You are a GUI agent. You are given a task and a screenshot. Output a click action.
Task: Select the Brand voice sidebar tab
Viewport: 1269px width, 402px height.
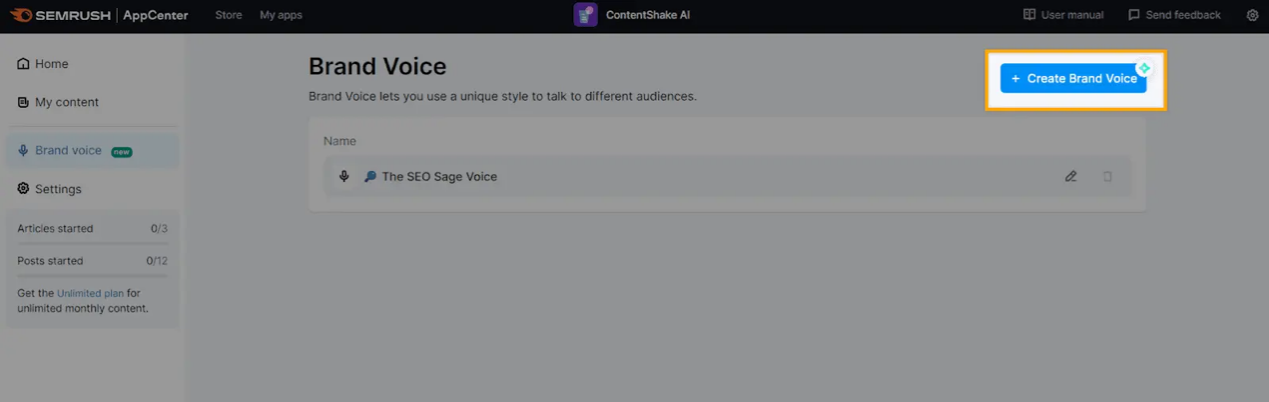[68, 150]
